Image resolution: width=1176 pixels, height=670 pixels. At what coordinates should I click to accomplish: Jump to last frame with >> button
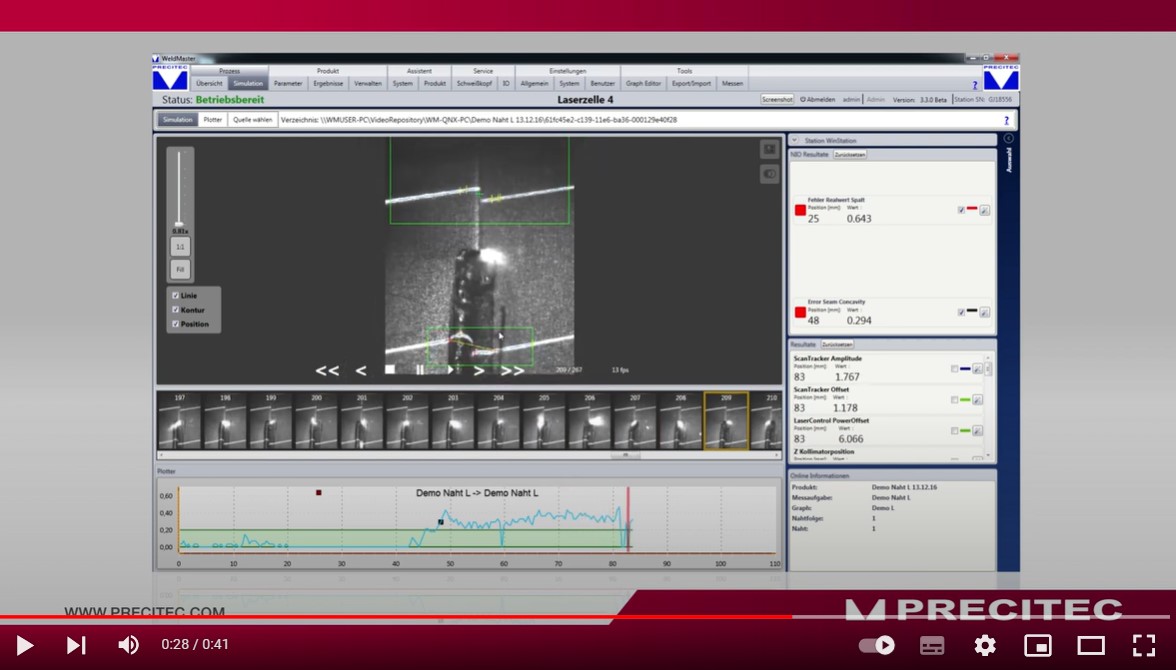(512, 371)
